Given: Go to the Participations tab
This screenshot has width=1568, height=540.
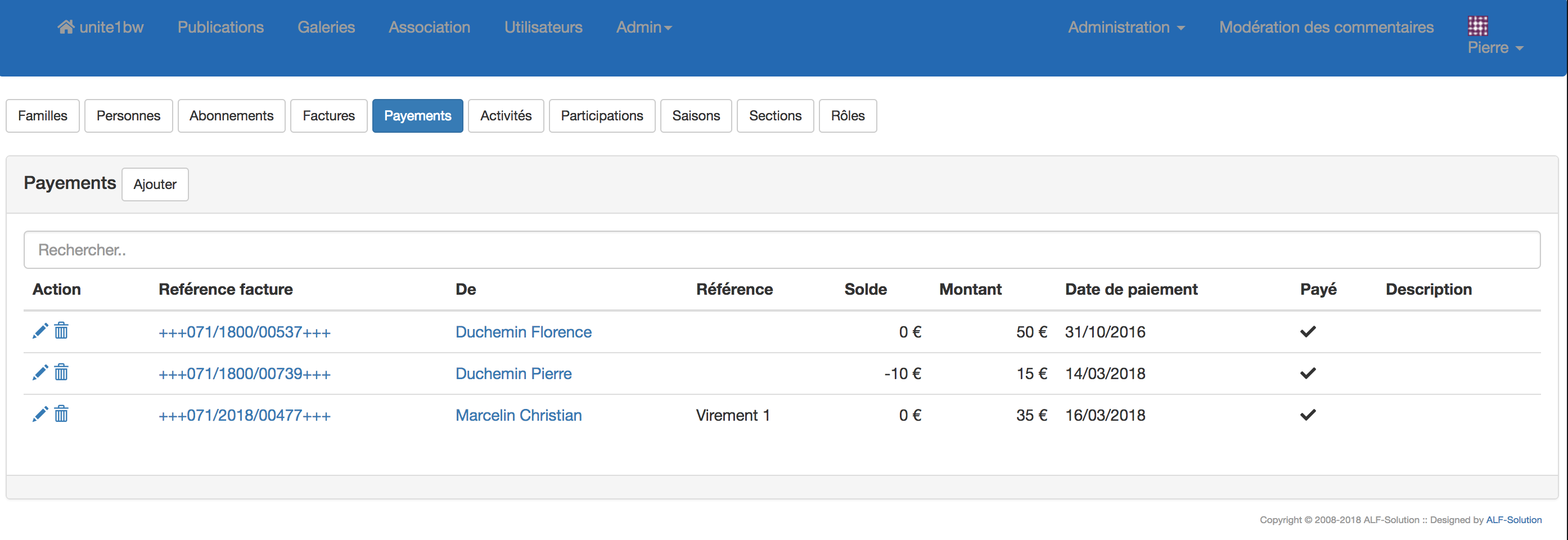Looking at the screenshot, I should coord(601,116).
